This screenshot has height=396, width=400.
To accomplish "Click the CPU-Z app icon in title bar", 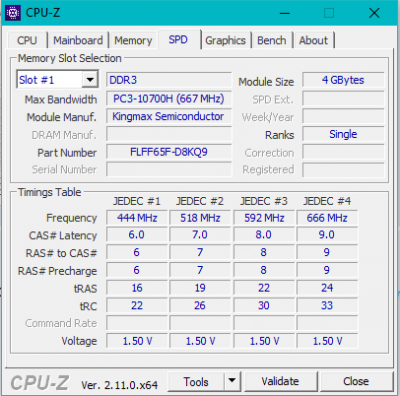I will click(13, 13).
